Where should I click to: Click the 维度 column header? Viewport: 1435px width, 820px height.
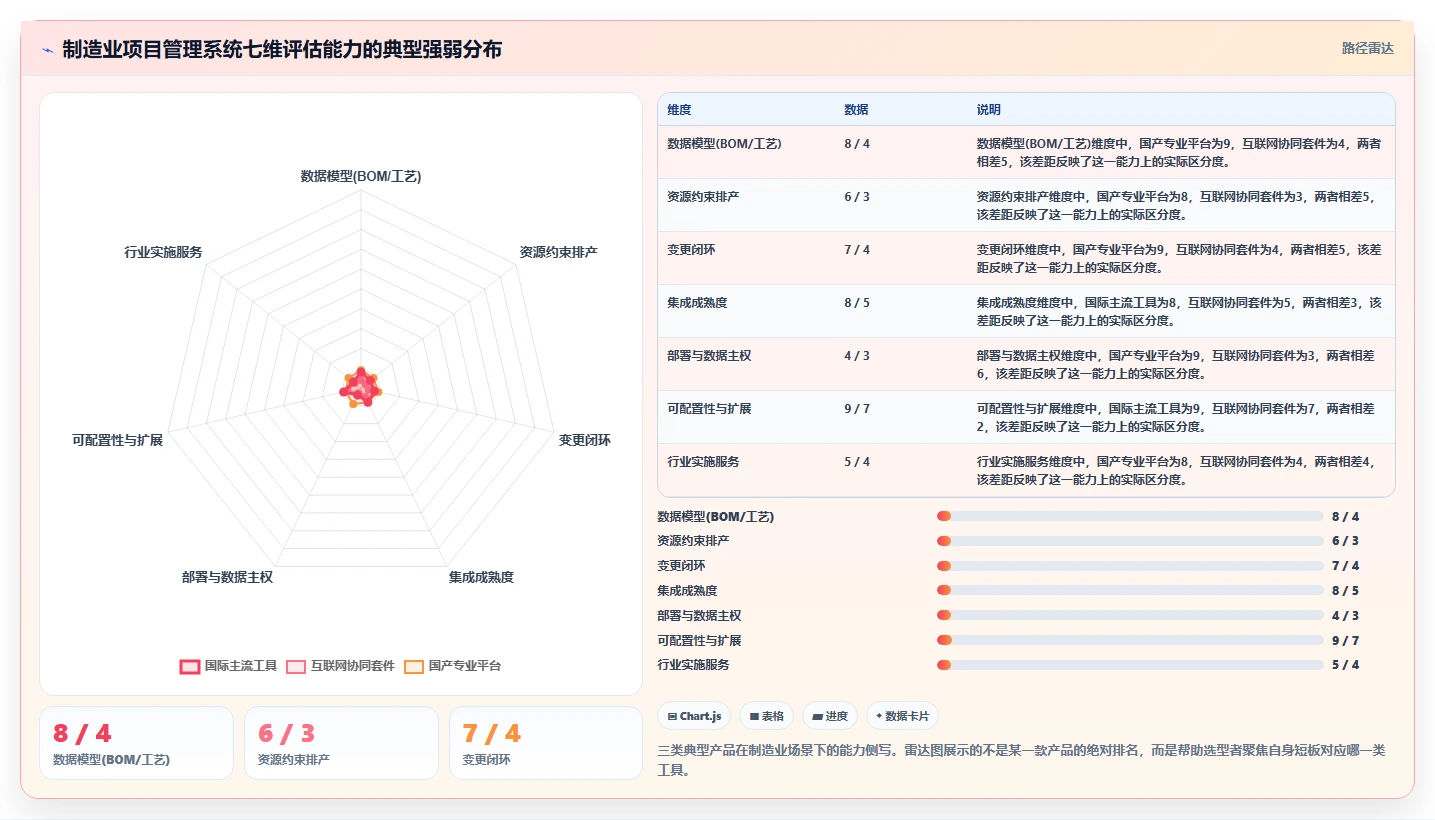[679, 109]
